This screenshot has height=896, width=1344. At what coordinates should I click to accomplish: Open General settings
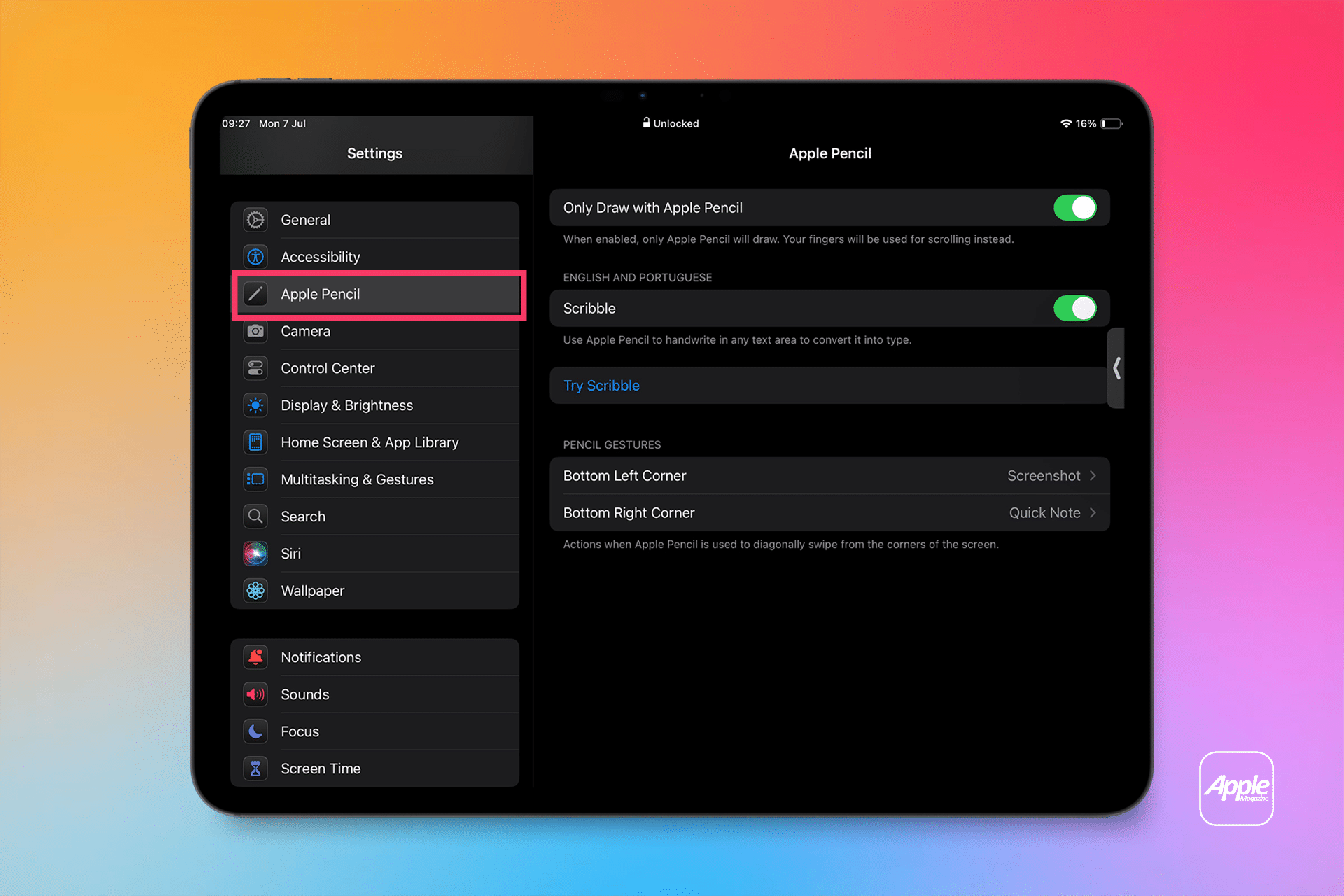[375, 220]
